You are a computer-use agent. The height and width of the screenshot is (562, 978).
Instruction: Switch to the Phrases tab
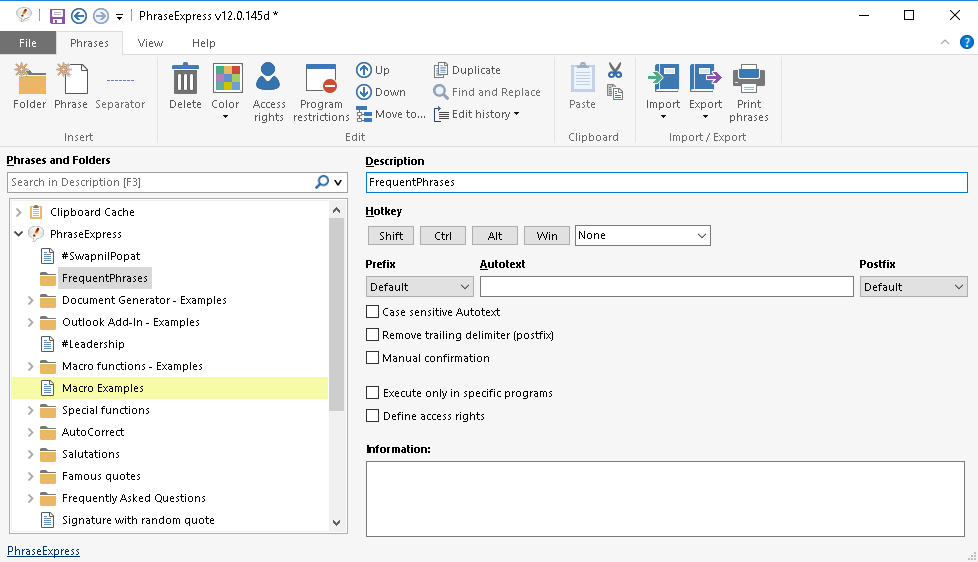89,43
